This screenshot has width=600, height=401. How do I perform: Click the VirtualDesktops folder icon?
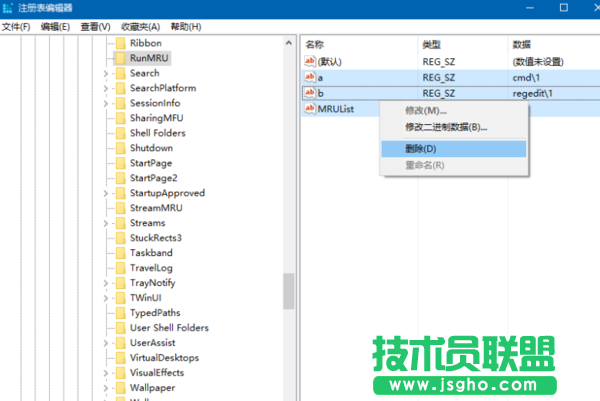click(121, 358)
